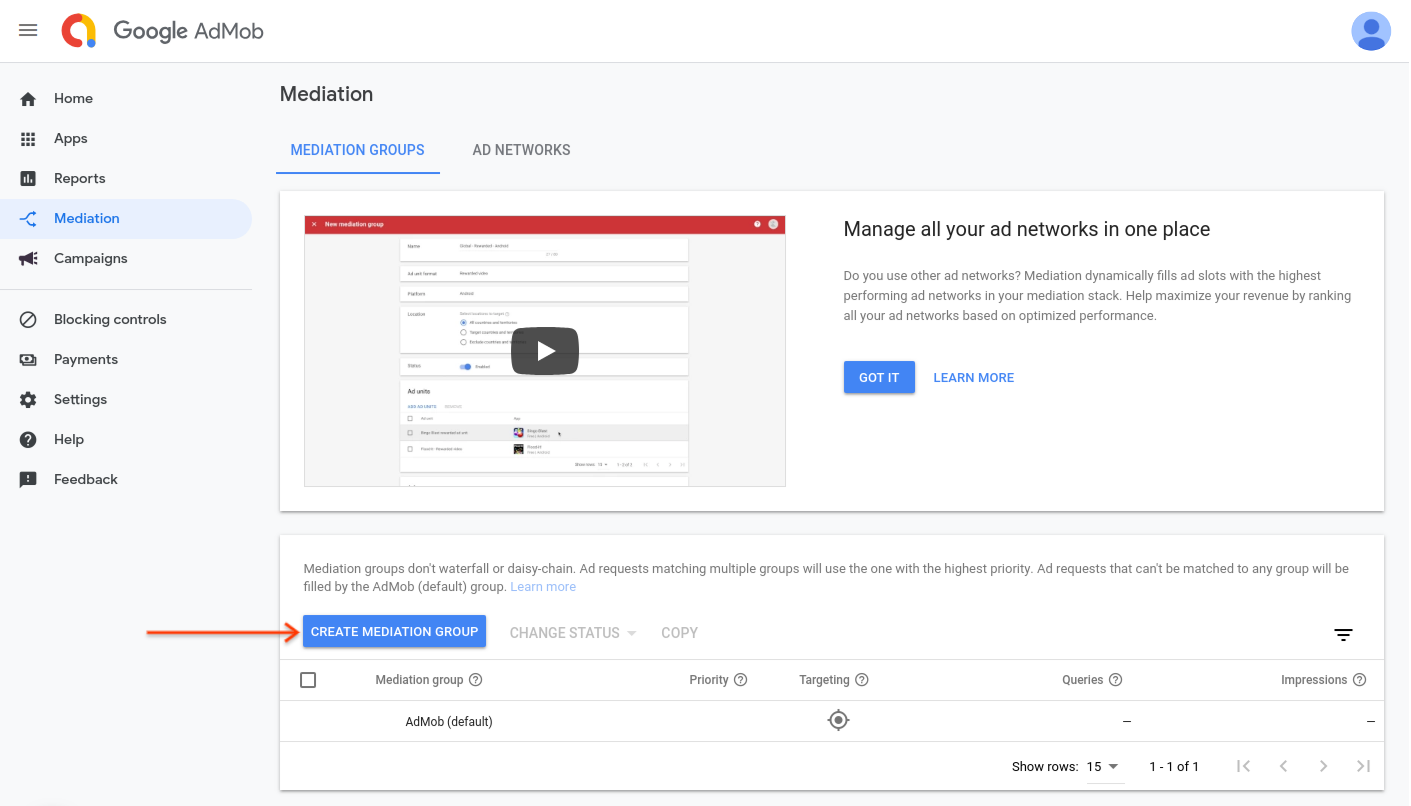Viewport: 1411px width, 806px height.
Task: Click the Payments money icon
Action: [x=28, y=360]
